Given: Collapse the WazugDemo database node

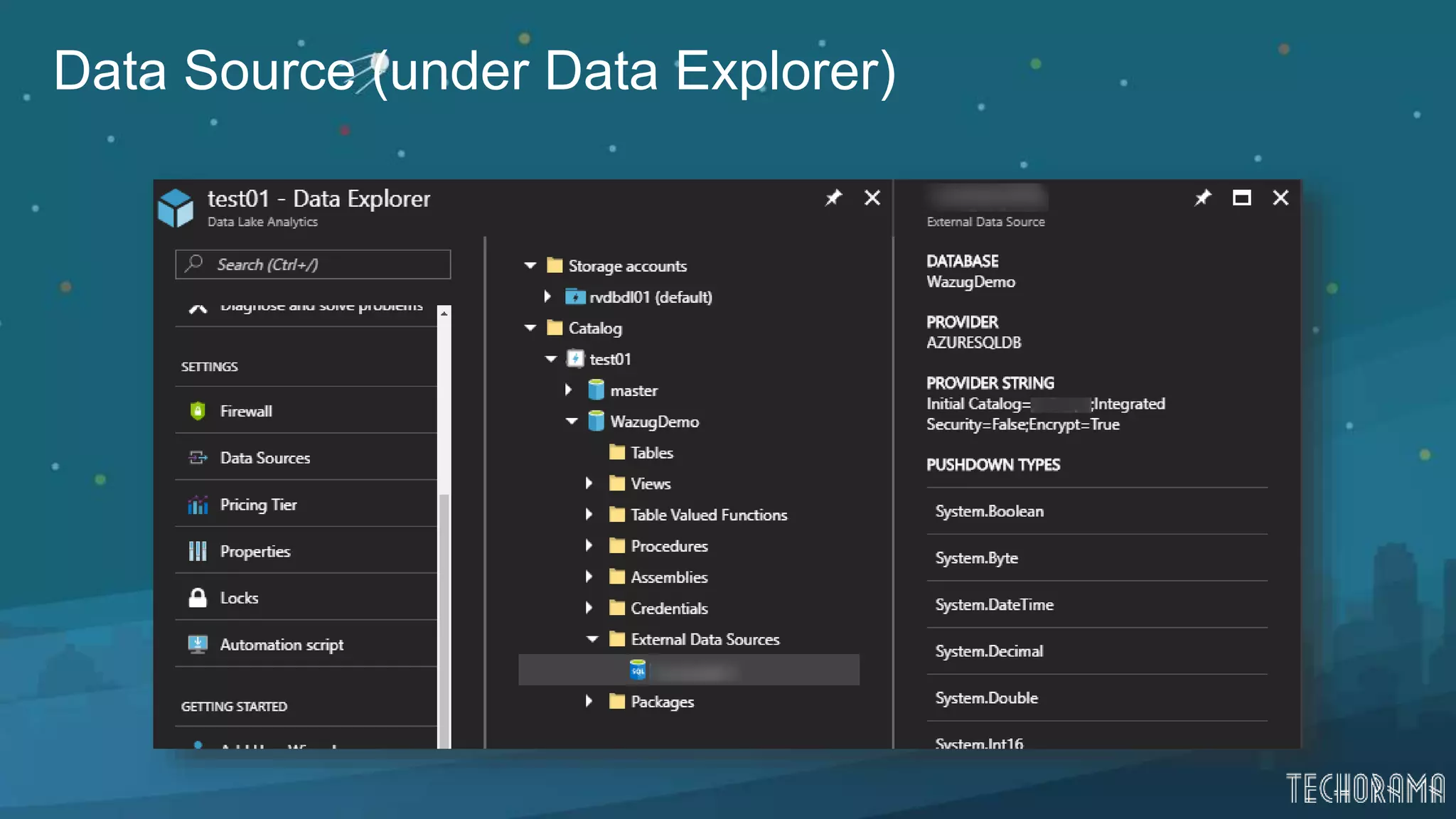Looking at the screenshot, I should coord(572,421).
